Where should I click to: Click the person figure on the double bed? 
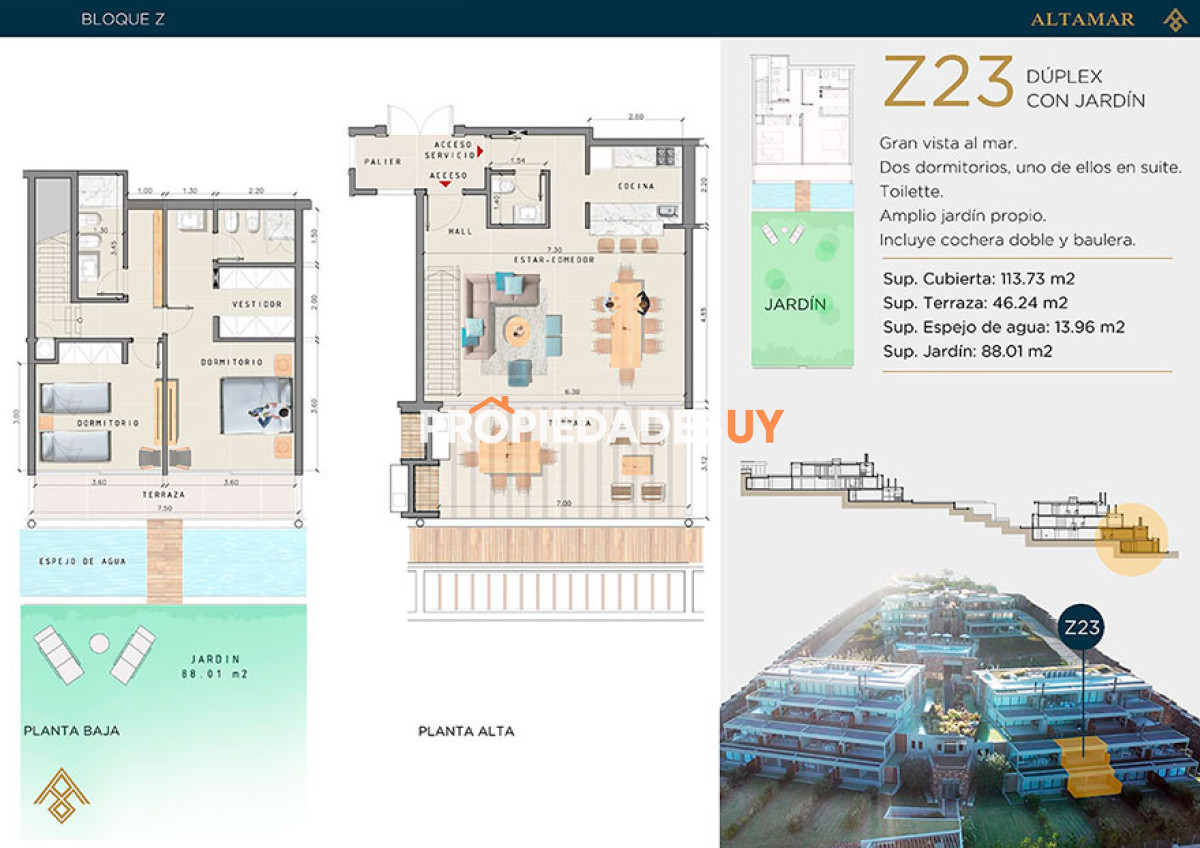[271, 413]
